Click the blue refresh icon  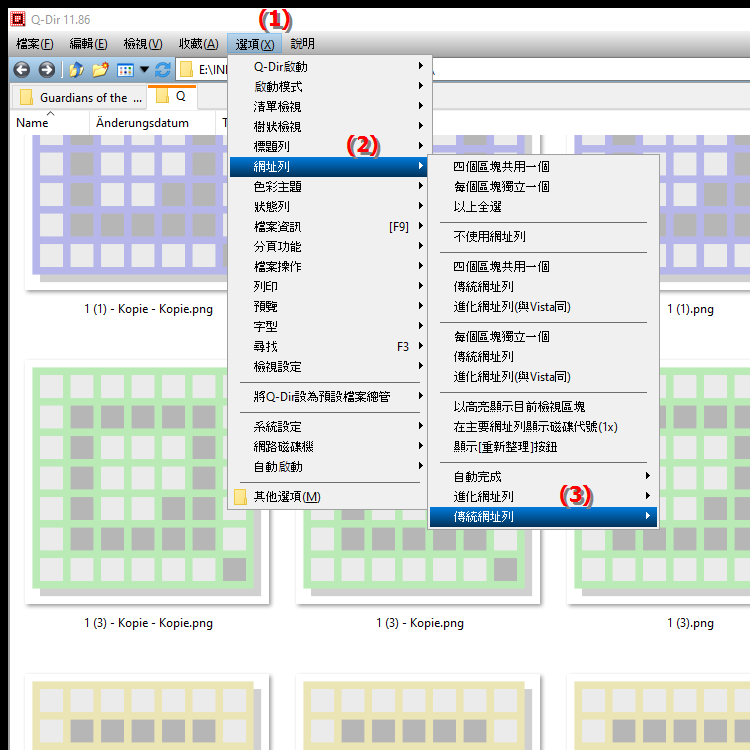point(163,70)
